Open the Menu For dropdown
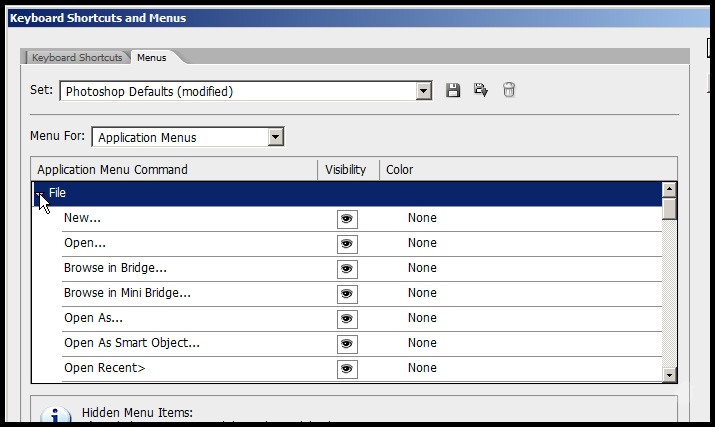This screenshot has width=715, height=427. pyautogui.click(x=276, y=137)
